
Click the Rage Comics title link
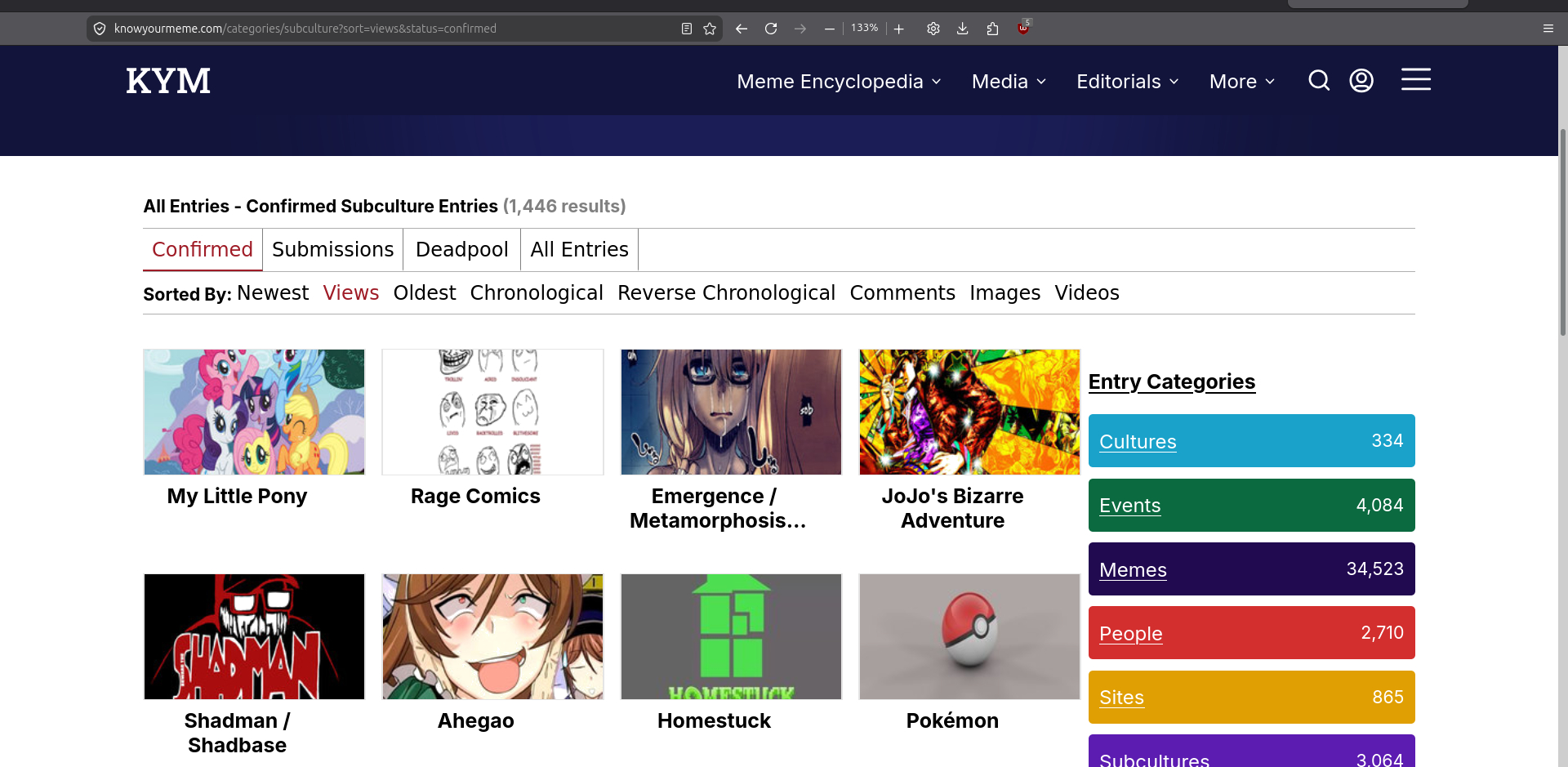(x=475, y=497)
